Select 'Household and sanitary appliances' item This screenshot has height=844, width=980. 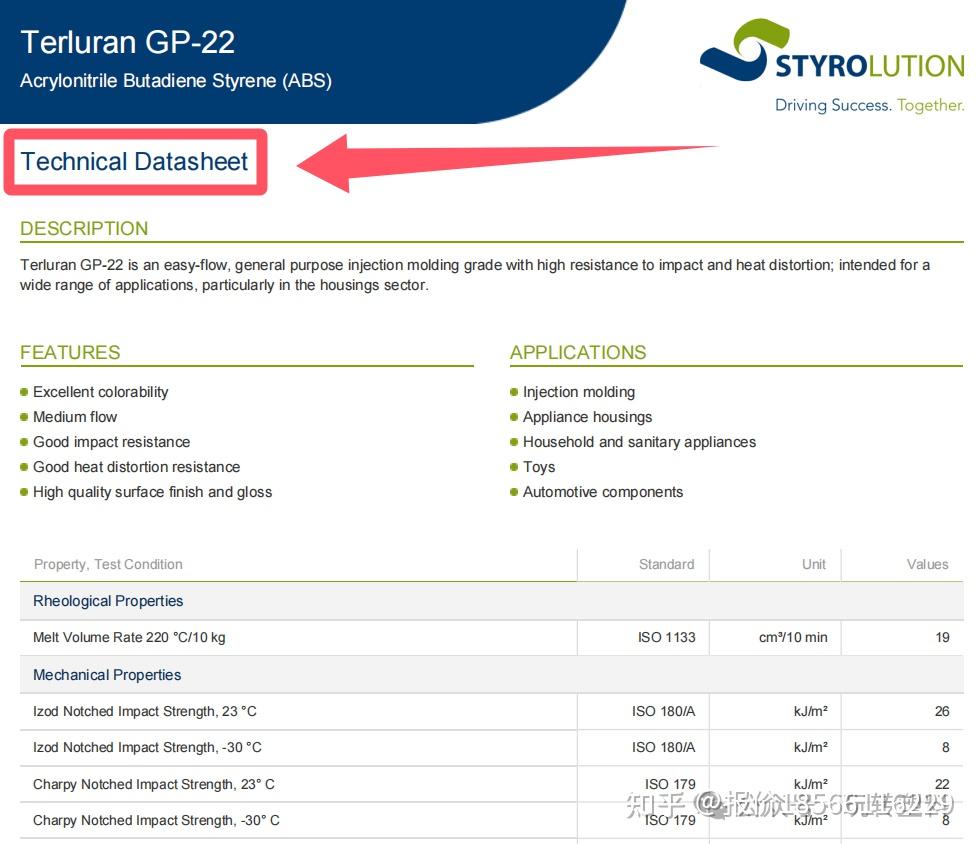tap(639, 442)
